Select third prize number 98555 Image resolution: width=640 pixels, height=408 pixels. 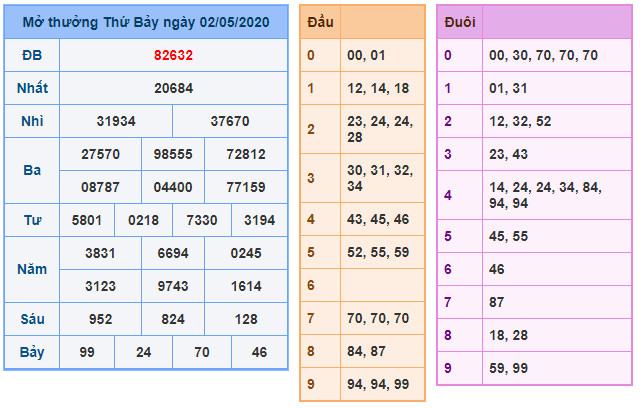173,154
